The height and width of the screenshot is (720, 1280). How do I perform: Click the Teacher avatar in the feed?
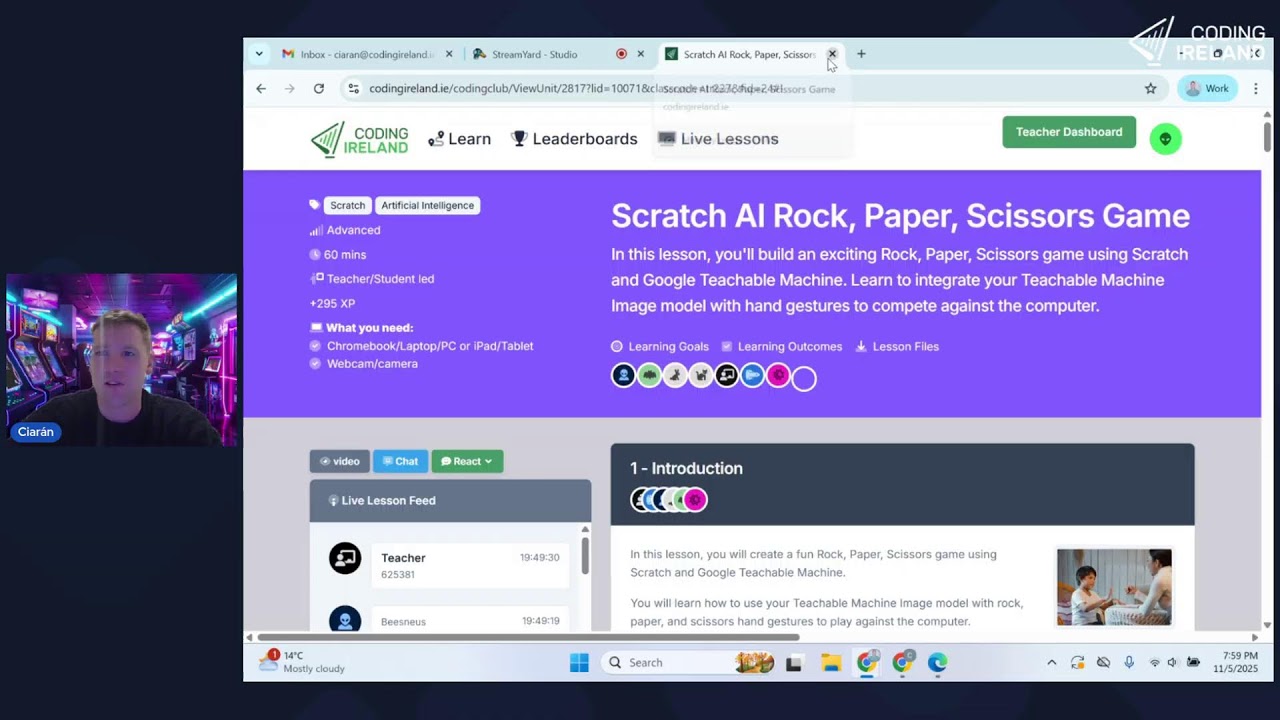345,558
